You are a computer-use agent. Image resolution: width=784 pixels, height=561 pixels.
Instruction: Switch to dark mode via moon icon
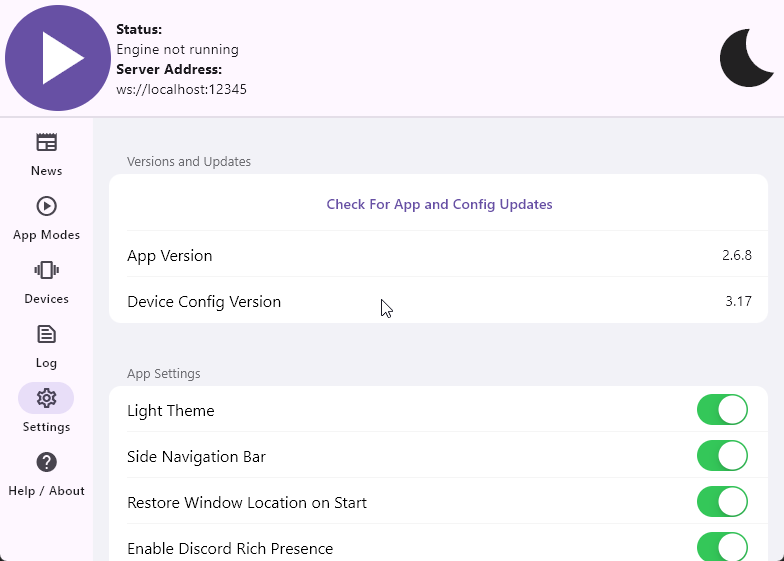pos(747,58)
